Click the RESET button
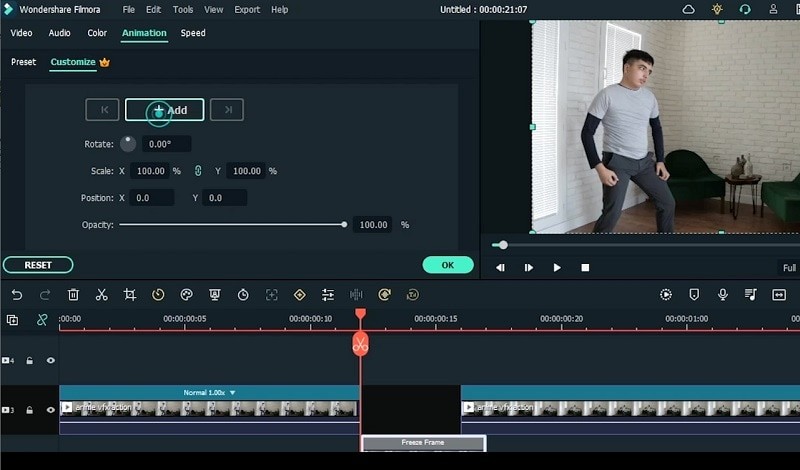 point(38,265)
